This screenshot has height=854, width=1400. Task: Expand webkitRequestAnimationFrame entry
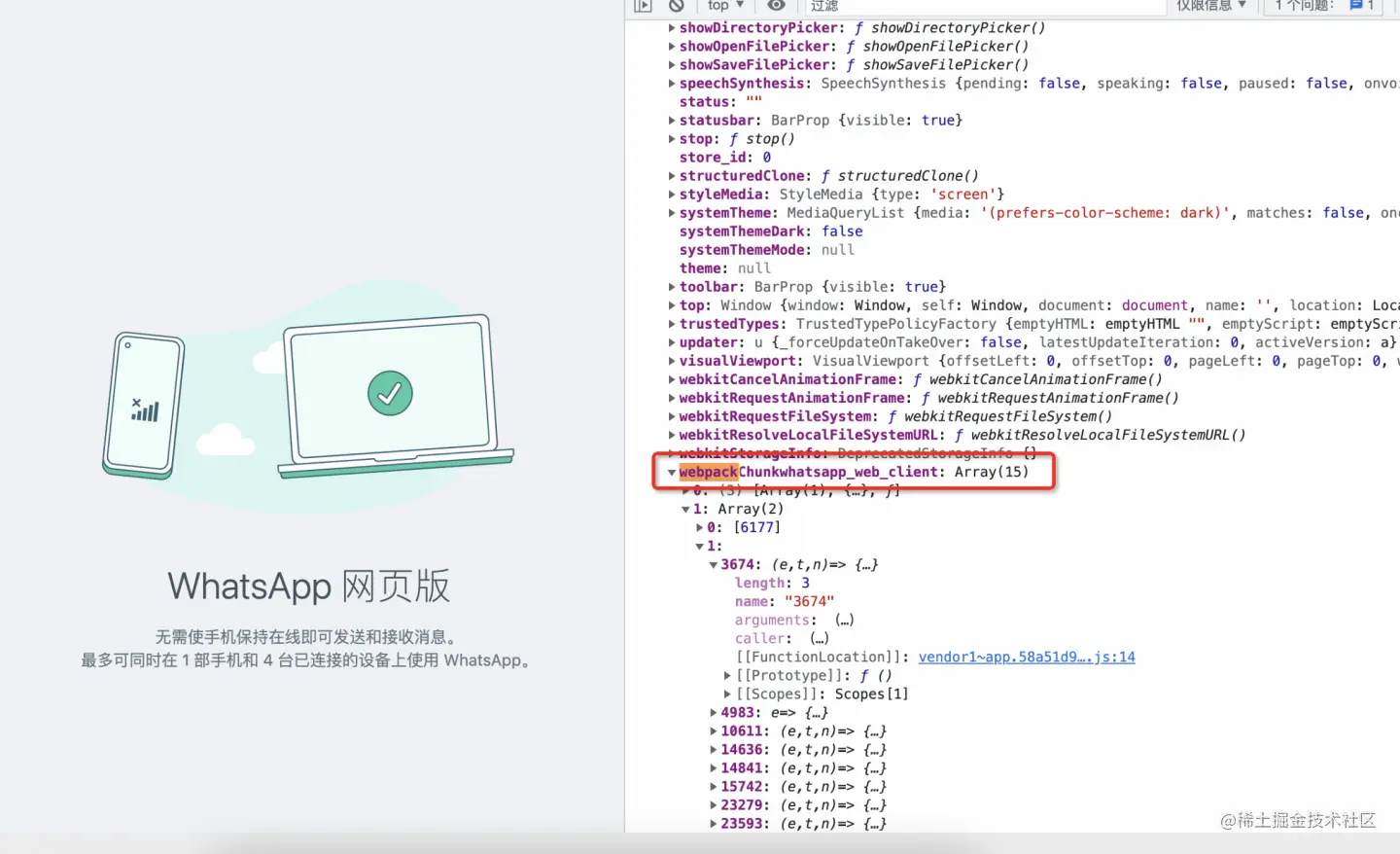click(672, 398)
